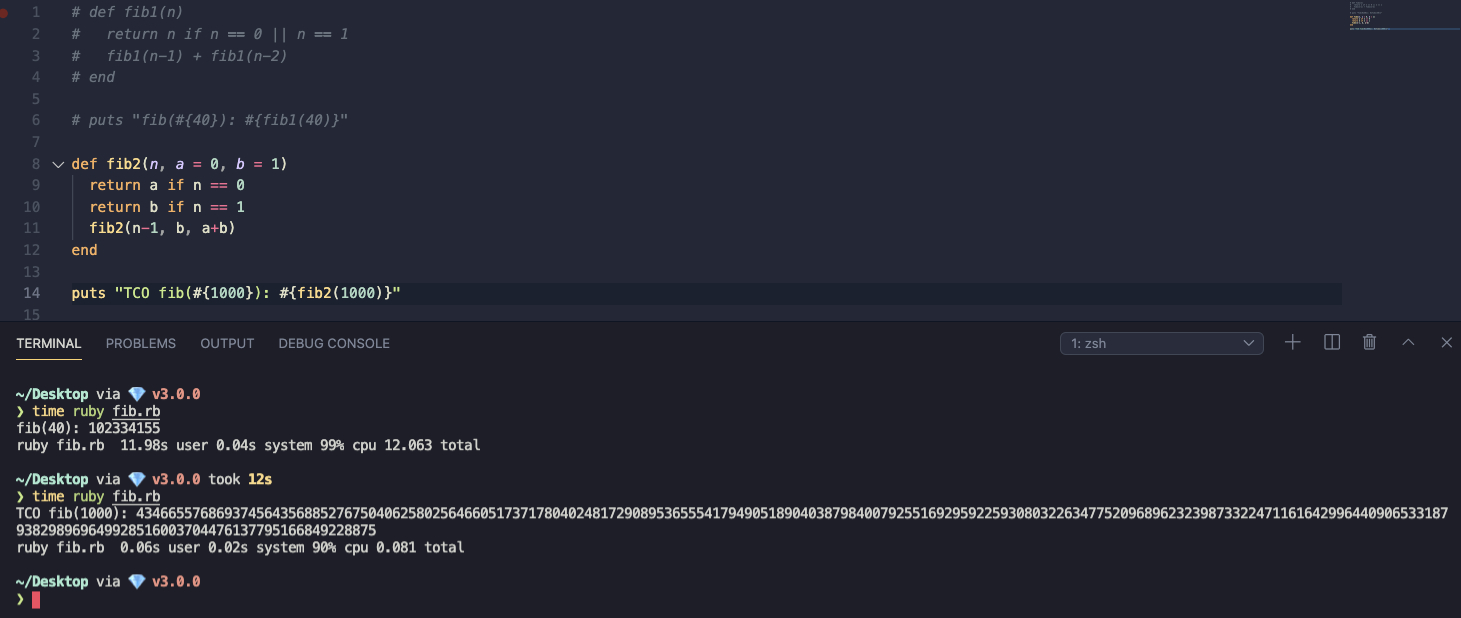This screenshot has height=618, width=1461.
Task: Click the underlined fib.rb in last command
Action: pyautogui.click(x=137, y=496)
